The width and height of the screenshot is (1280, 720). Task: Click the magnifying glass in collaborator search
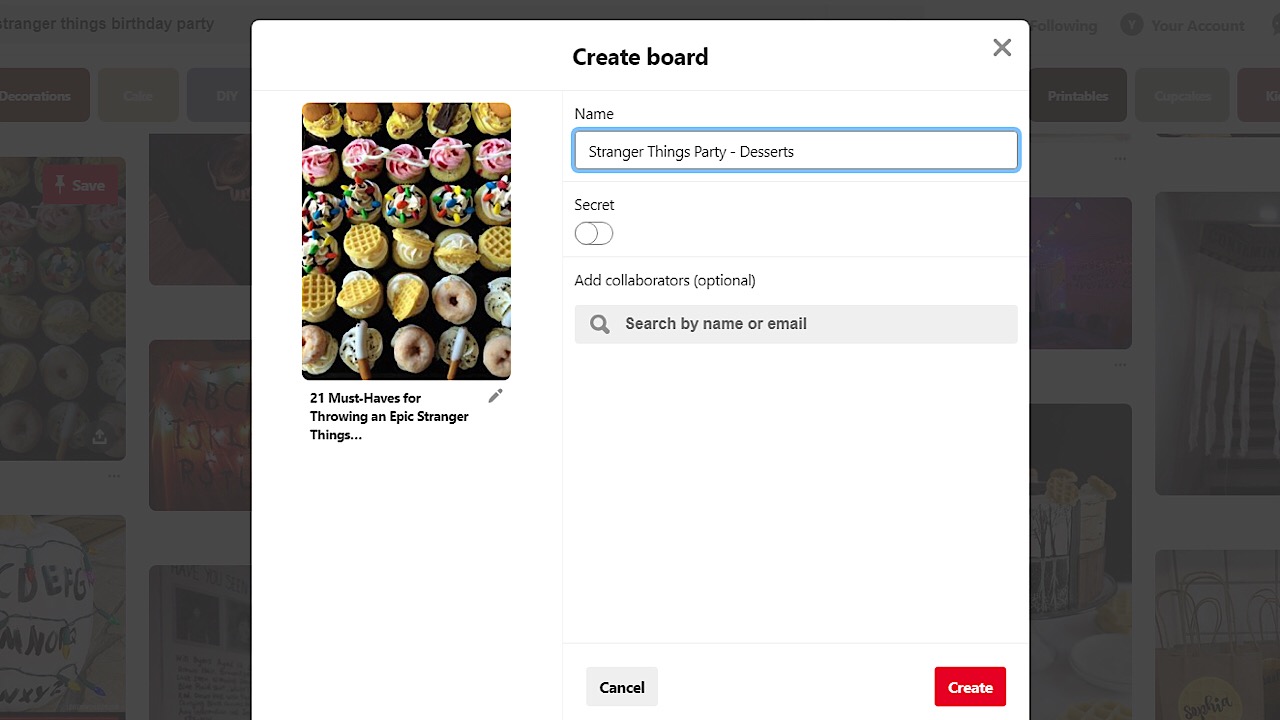pos(600,324)
